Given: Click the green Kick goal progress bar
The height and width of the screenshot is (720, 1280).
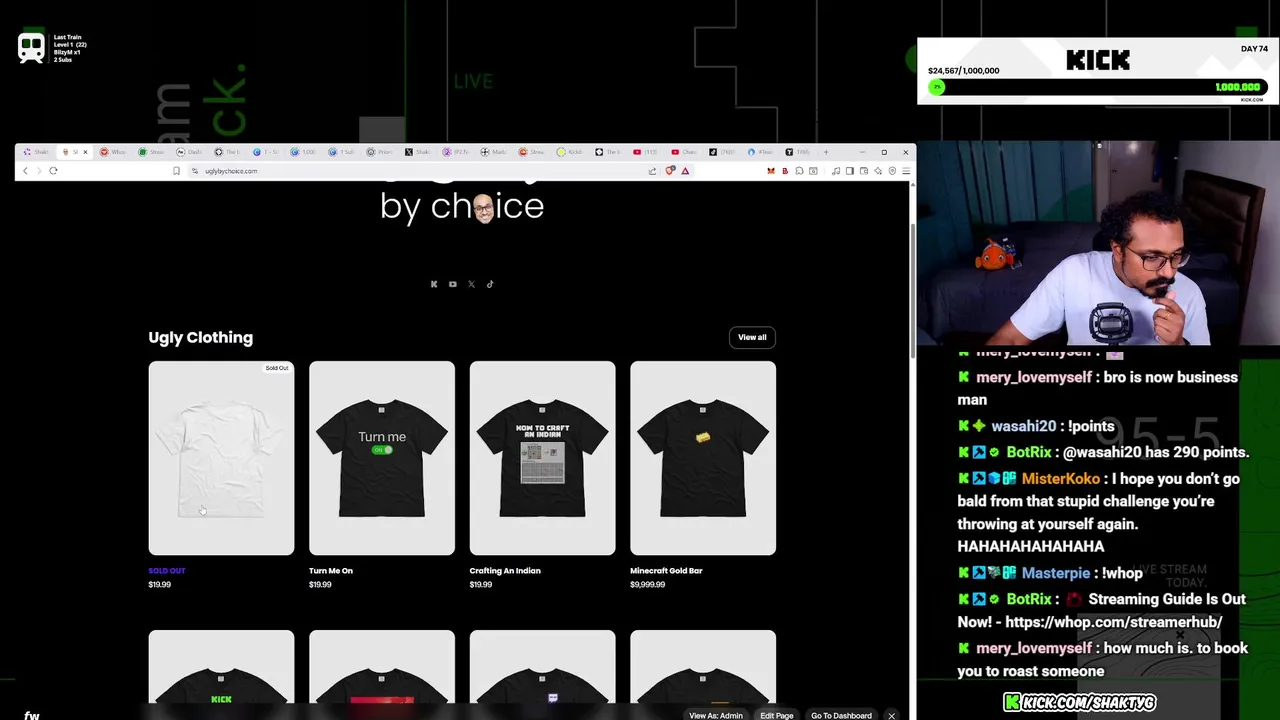Looking at the screenshot, I should pyautogui.click(x=1097, y=87).
